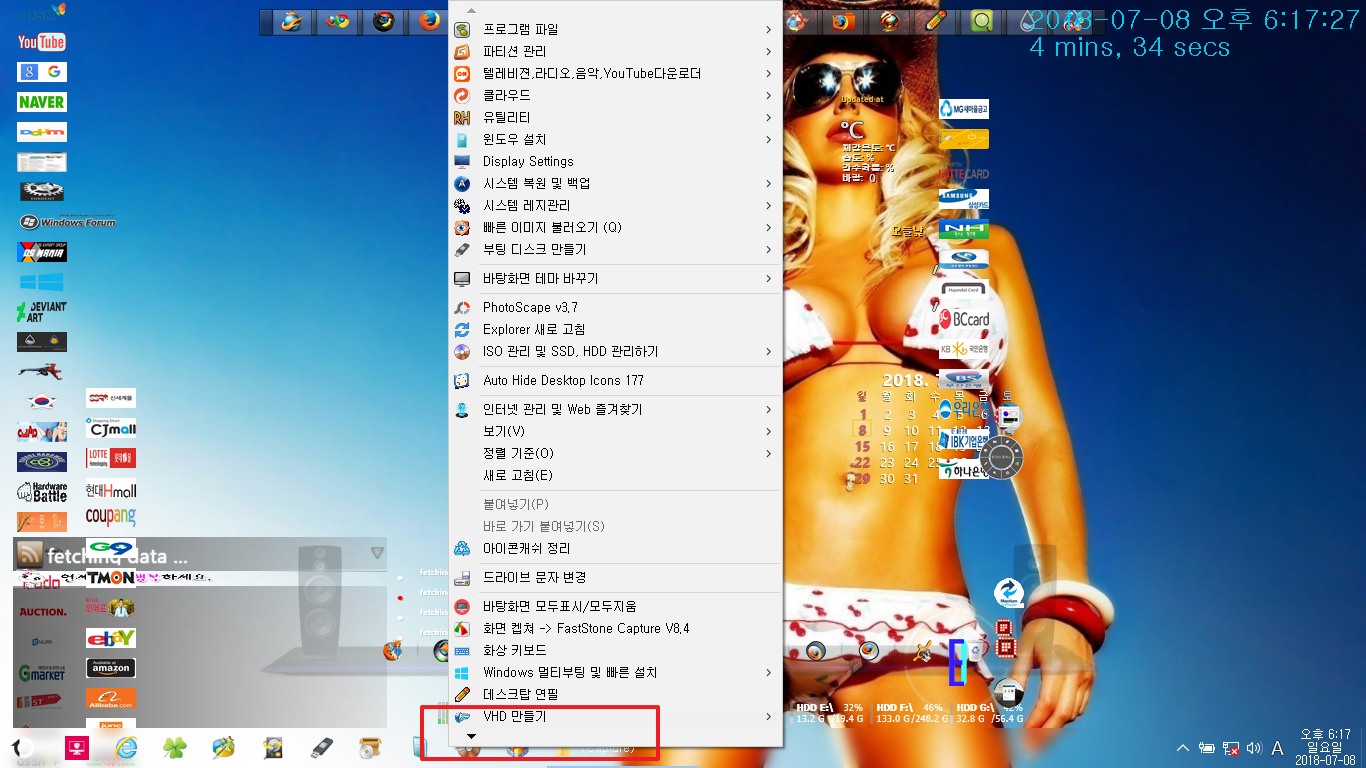Launch 화면 캡쳐 FastStone Capture V8.4
Viewport: 1366px width, 768px height.
pos(615,628)
